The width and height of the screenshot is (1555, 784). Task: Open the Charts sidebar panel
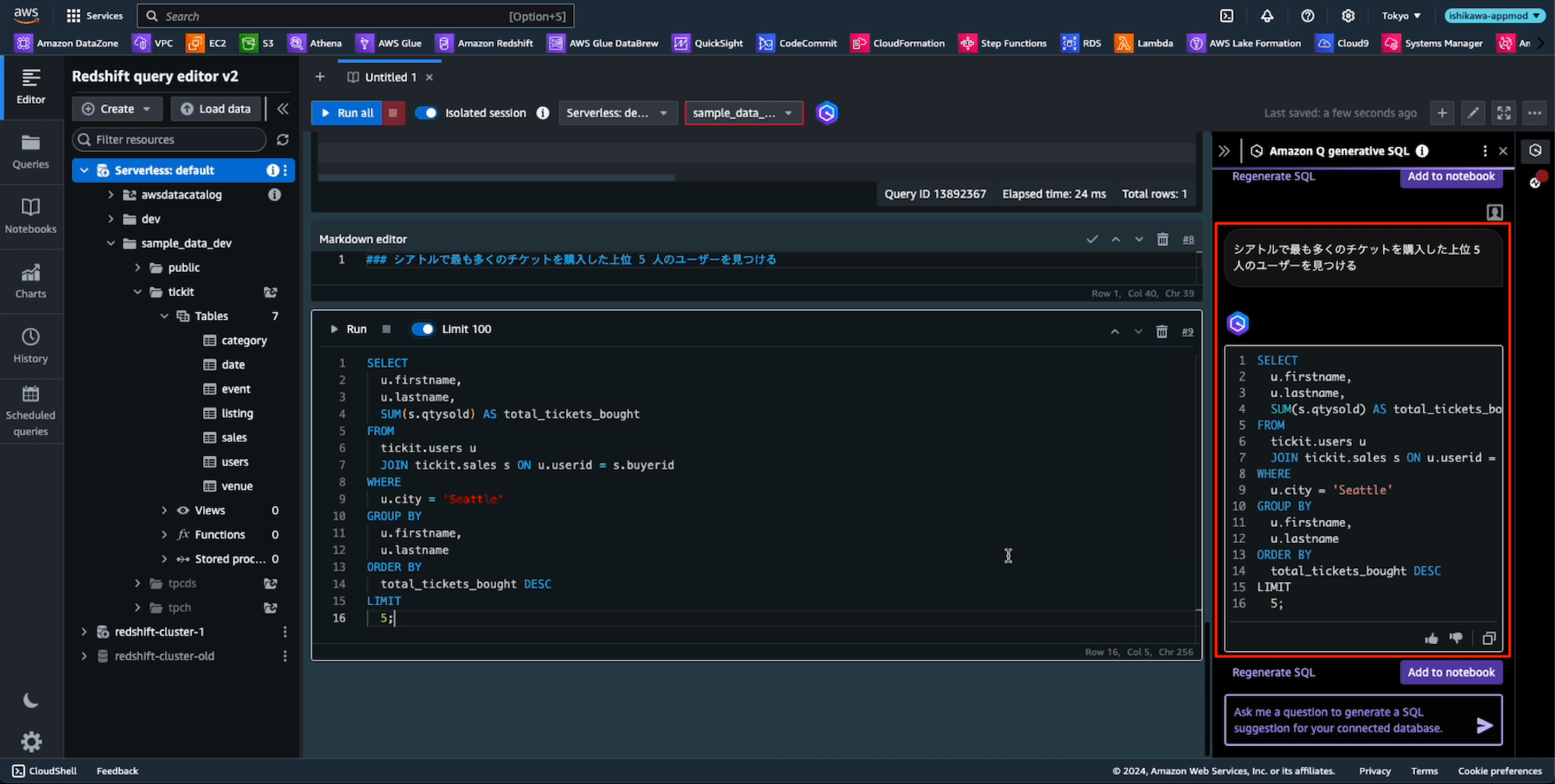pyautogui.click(x=31, y=281)
